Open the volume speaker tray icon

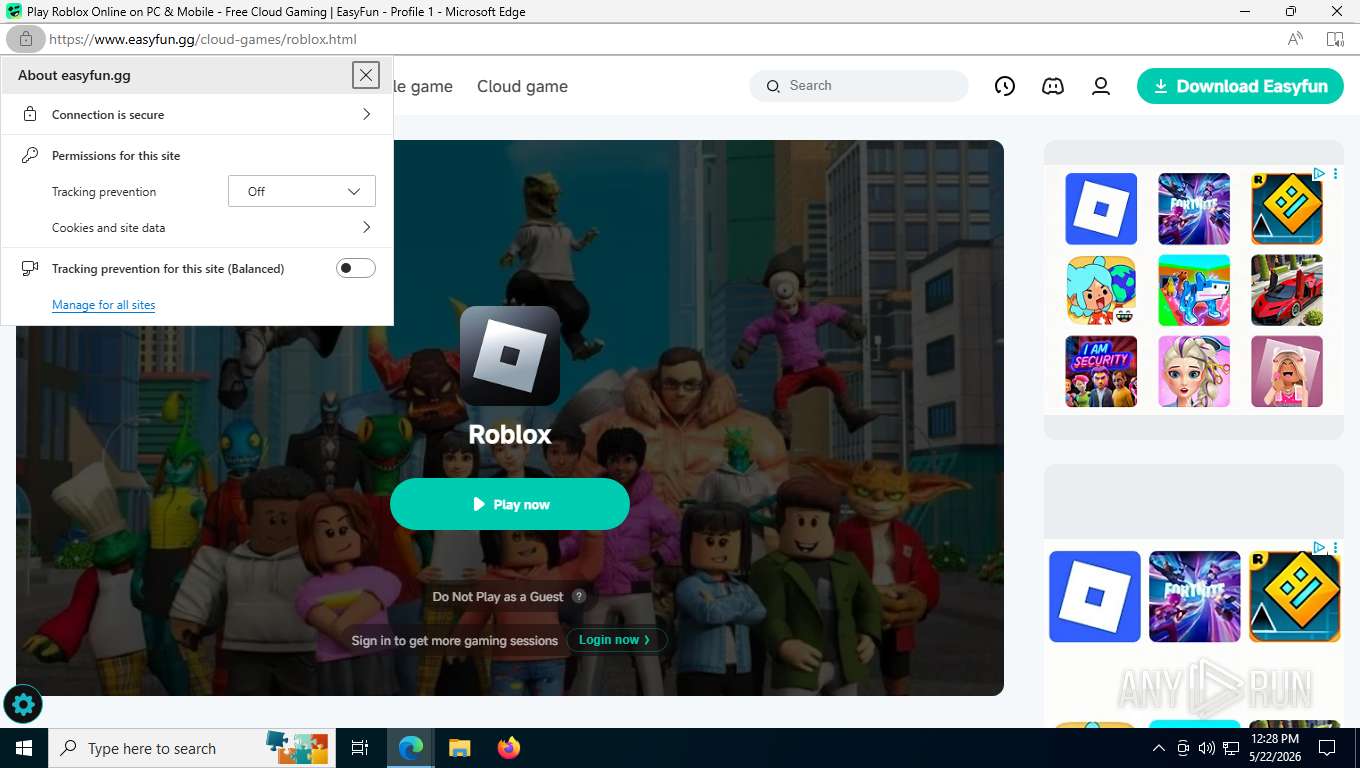tap(1206, 748)
